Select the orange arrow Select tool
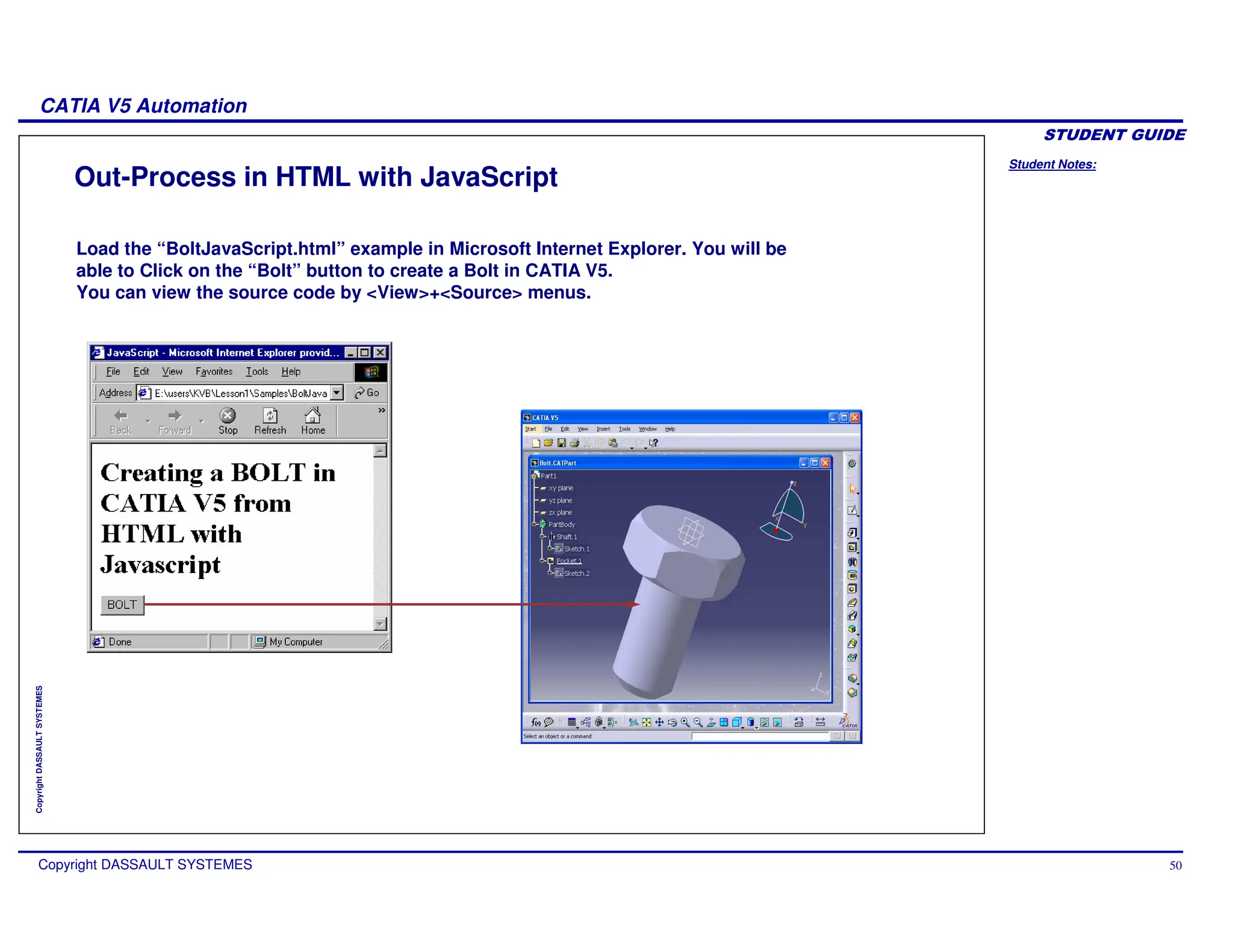This screenshot has width=1233, height=952. point(853,489)
